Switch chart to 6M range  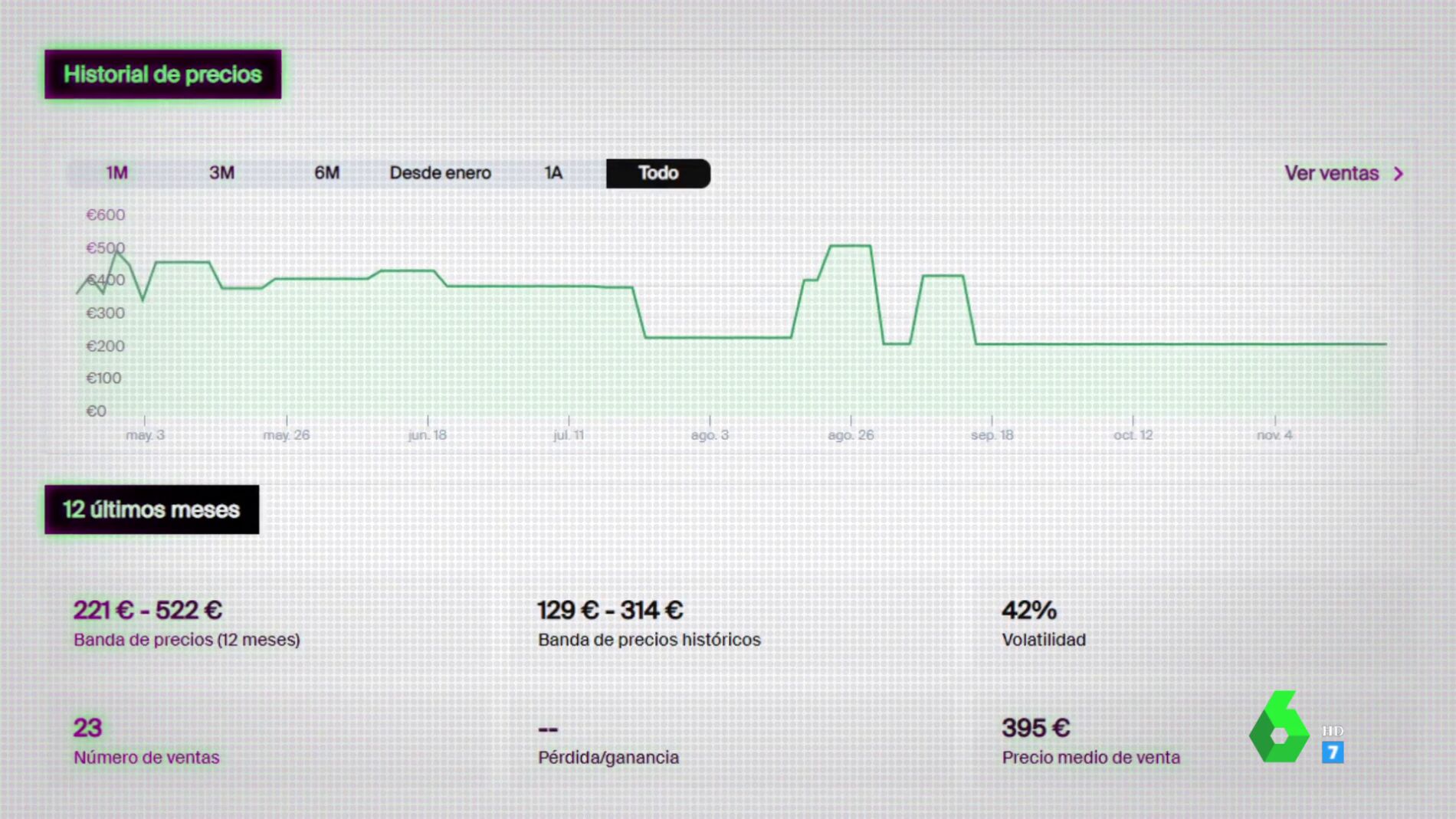pos(326,173)
